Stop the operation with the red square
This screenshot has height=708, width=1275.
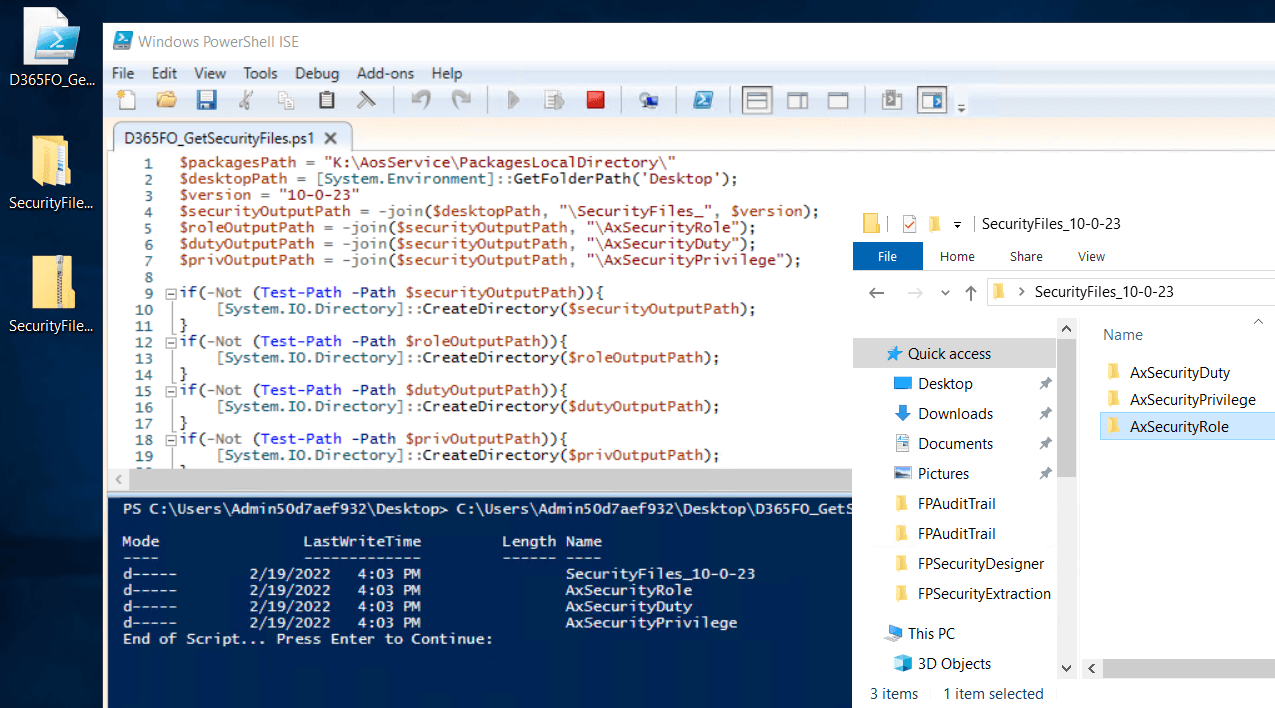595,100
